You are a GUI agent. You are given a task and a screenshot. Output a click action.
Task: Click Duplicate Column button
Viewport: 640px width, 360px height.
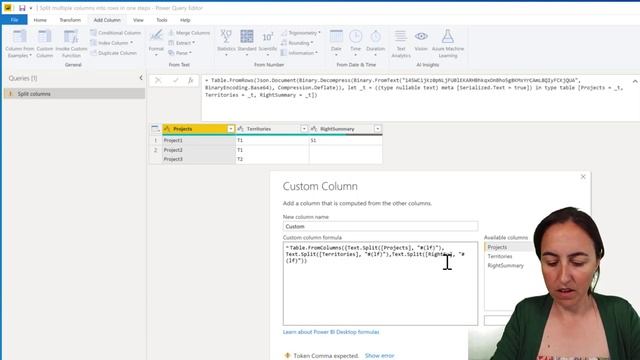coord(113,53)
